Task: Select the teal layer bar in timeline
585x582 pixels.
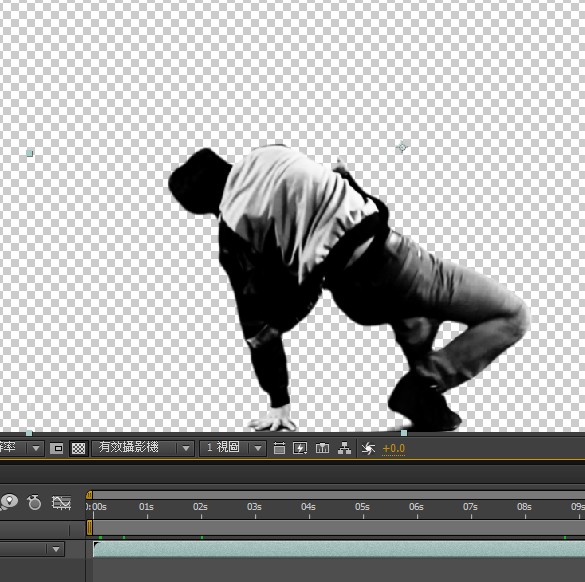Action: (339, 549)
